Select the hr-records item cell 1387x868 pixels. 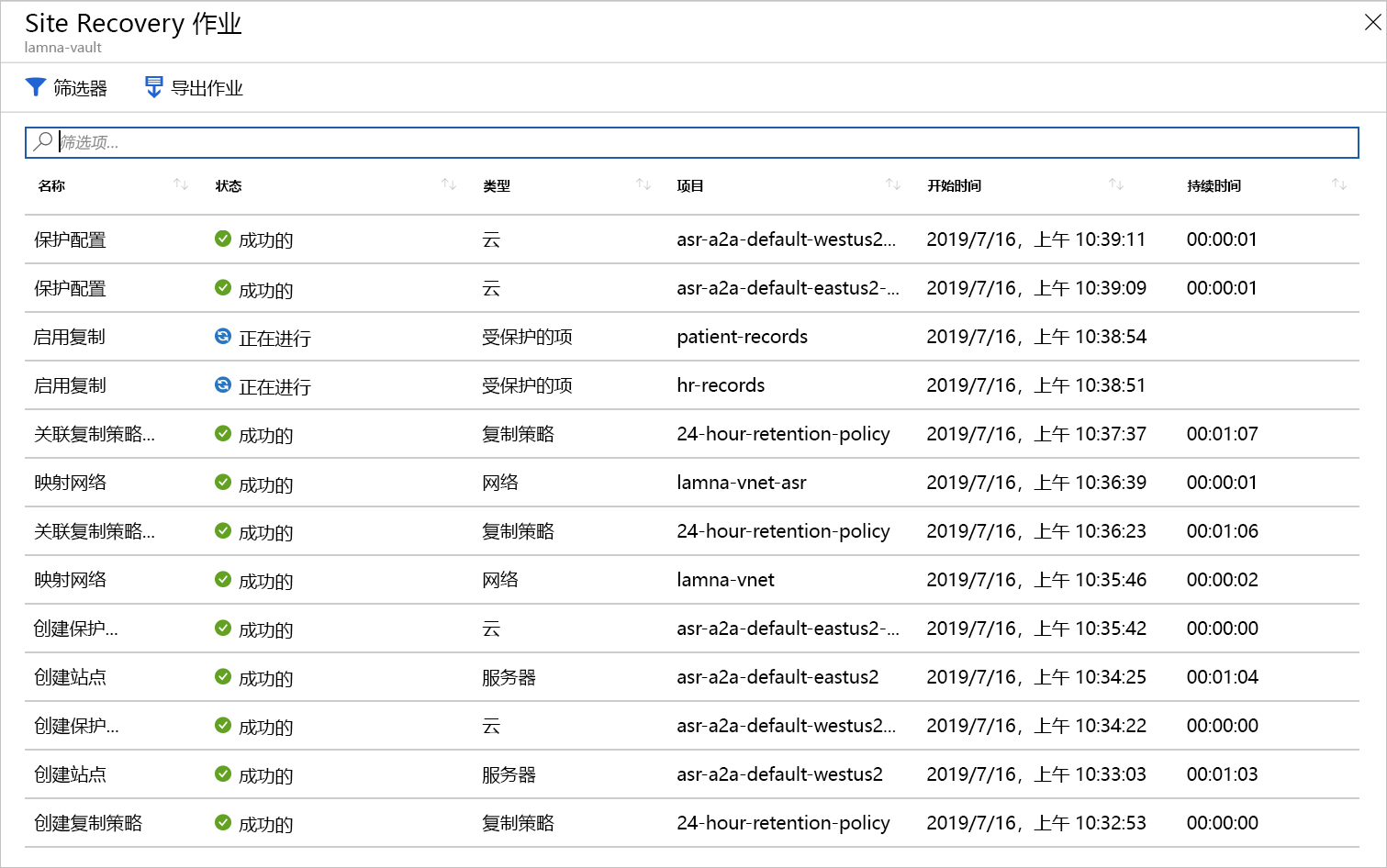721,385
